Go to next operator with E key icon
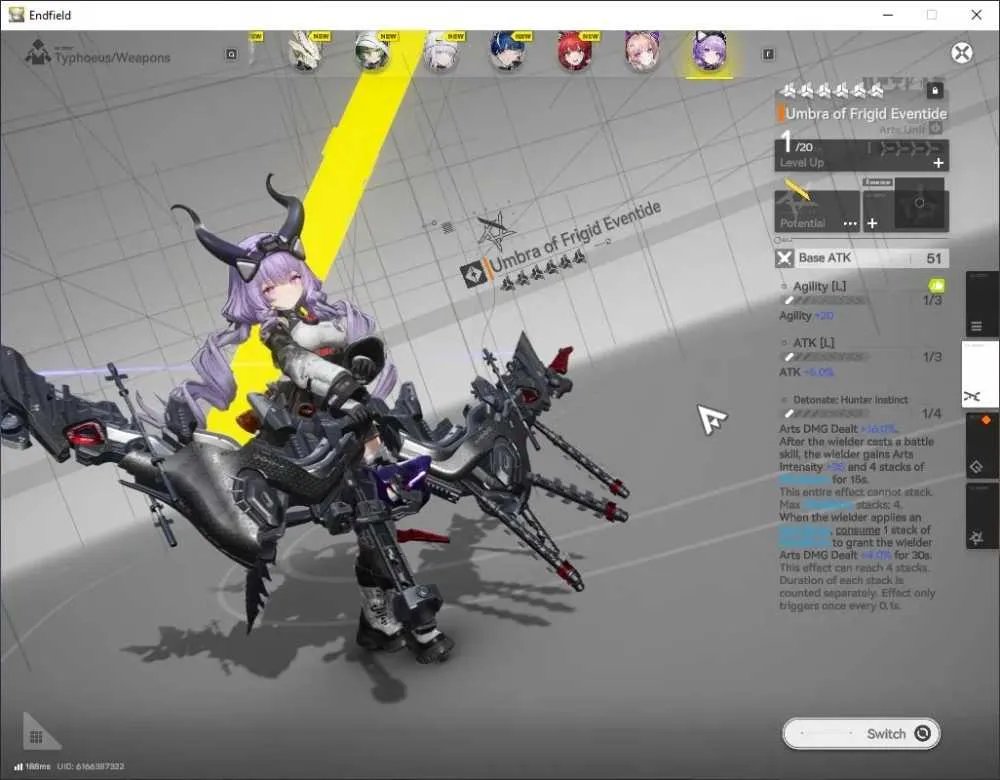 click(768, 54)
